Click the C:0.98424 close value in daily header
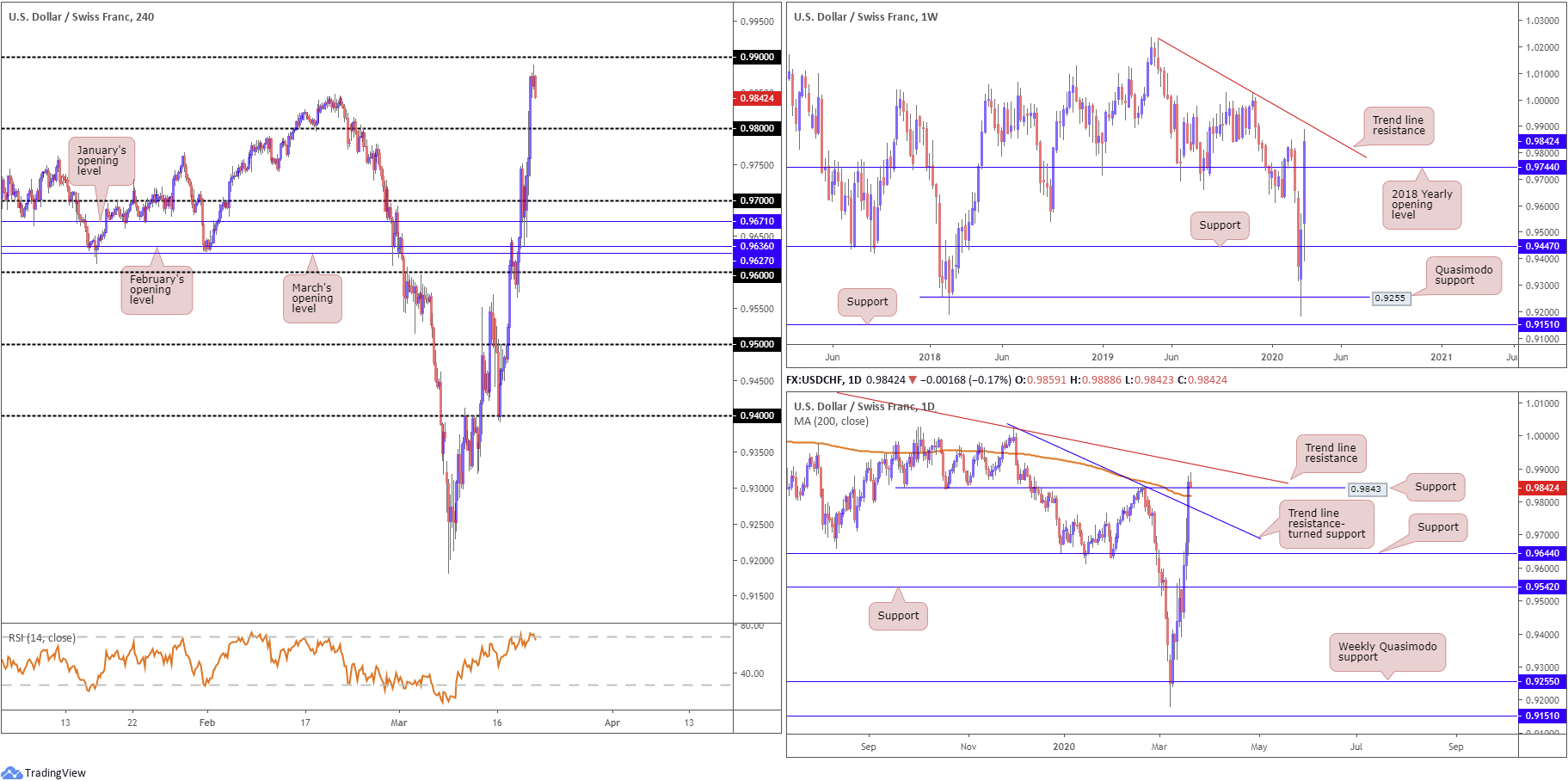This screenshot has width=1568, height=781. click(x=1202, y=379)
